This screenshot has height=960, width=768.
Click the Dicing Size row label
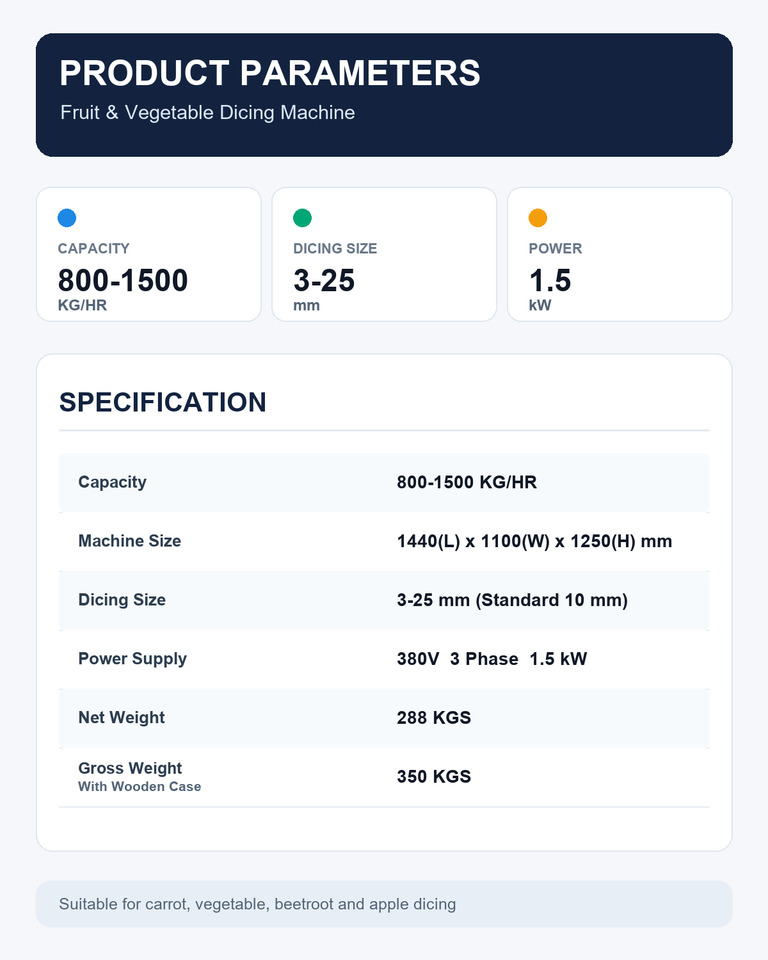122,600
